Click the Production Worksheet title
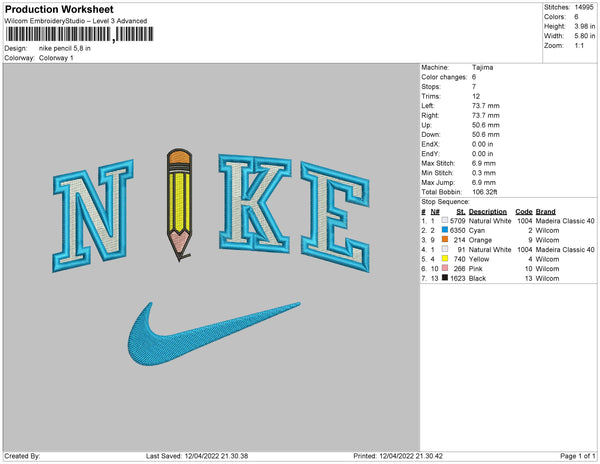This screenshot has width=600, height=464. pos(59,9)
